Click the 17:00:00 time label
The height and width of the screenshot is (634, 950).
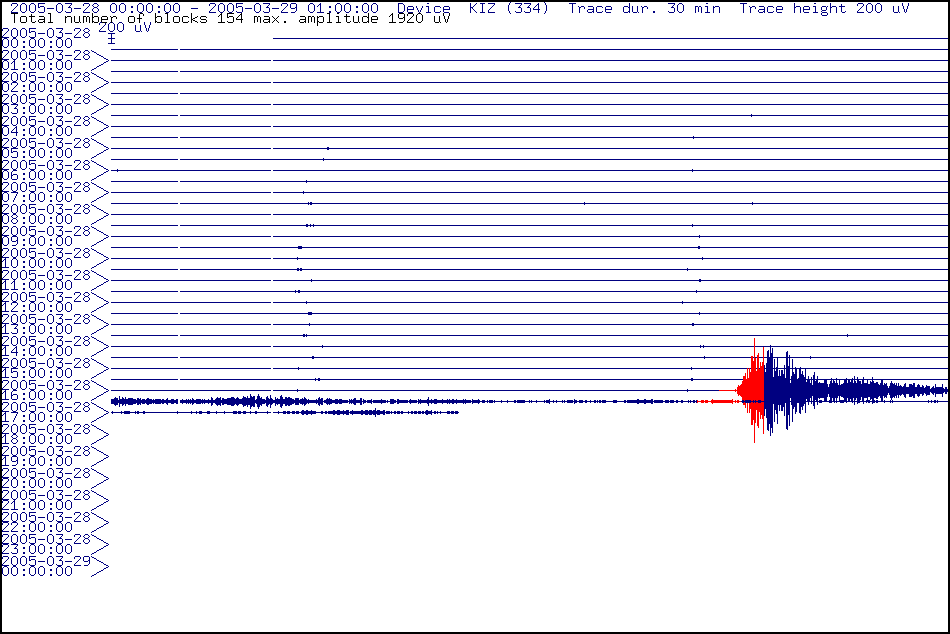click(x=37, y=418)
